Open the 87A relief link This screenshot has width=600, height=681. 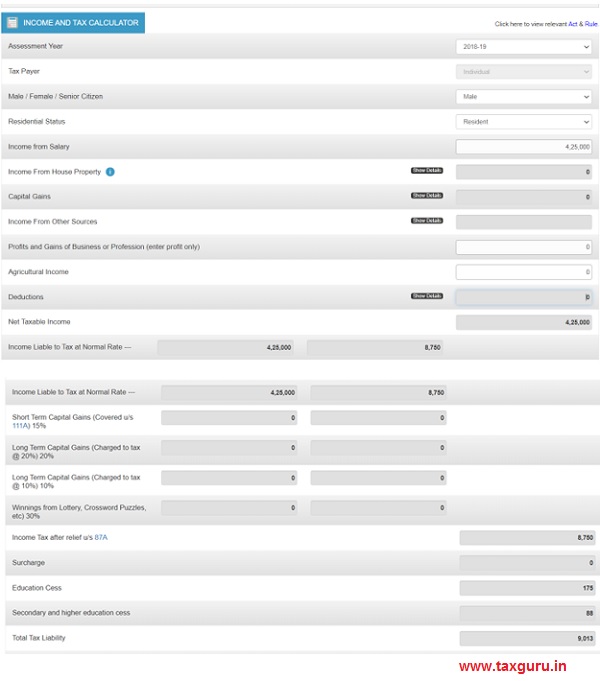[101, 537]
